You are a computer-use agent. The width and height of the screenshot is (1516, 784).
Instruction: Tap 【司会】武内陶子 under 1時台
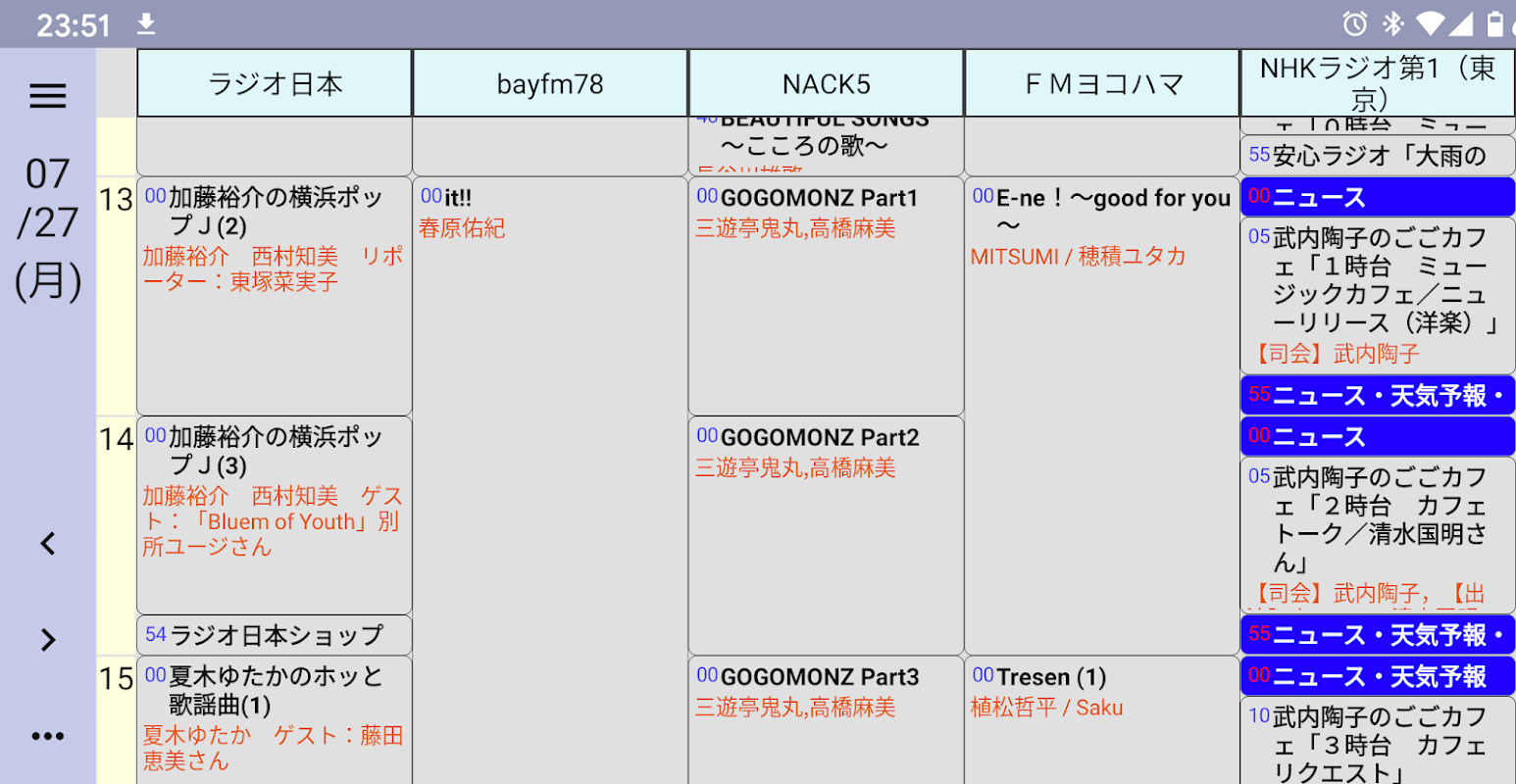point(1335,353)
